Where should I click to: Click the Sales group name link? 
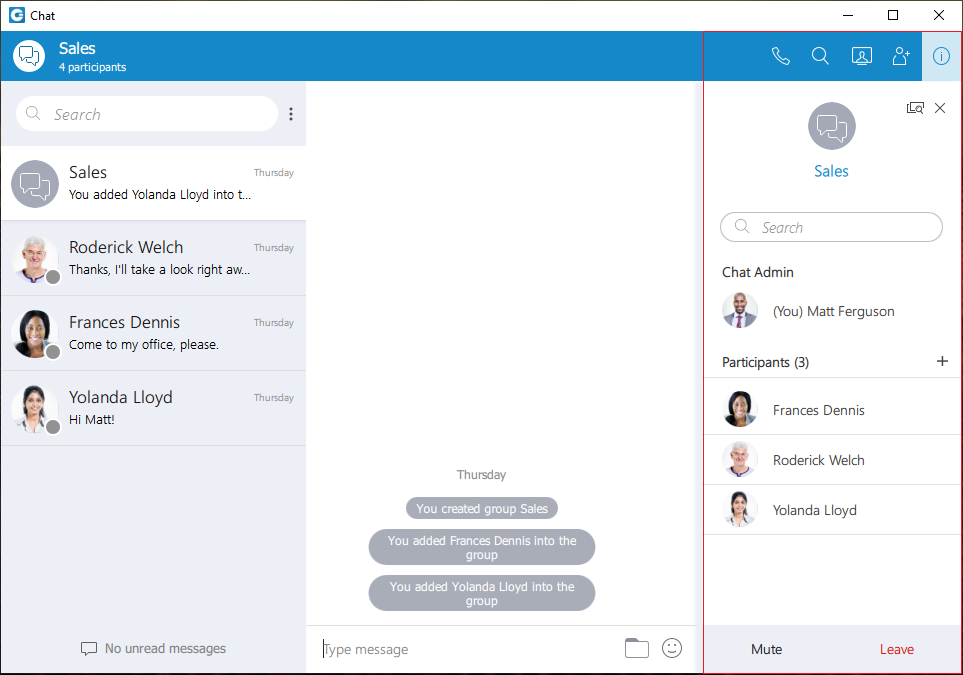(x=831, y=171)
